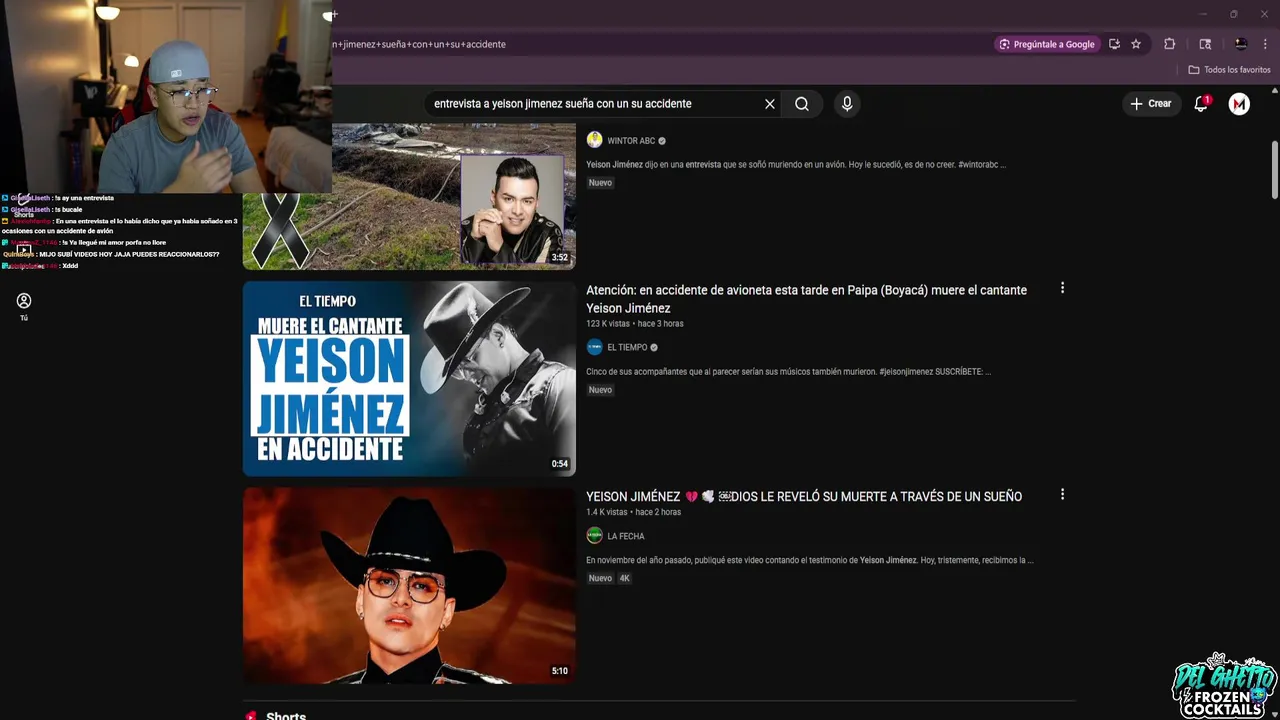Open the YouTube account avatar menu
The image size is (1280, 720).
(1239, 104)
